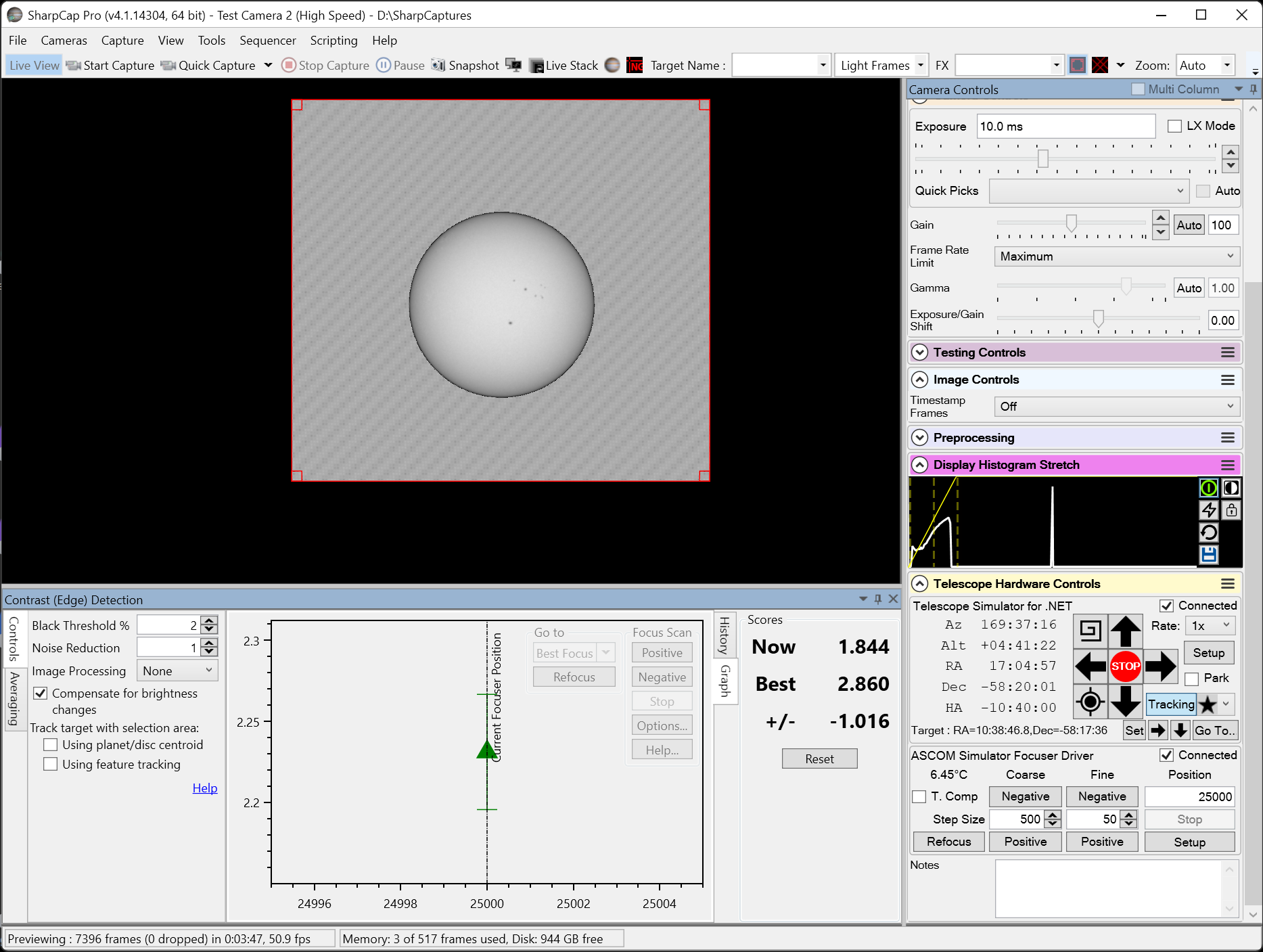The width and height of the screenshot is (1263, 952).
Task: Click the spiral search telescope icon
Action: pos(1090,631)
